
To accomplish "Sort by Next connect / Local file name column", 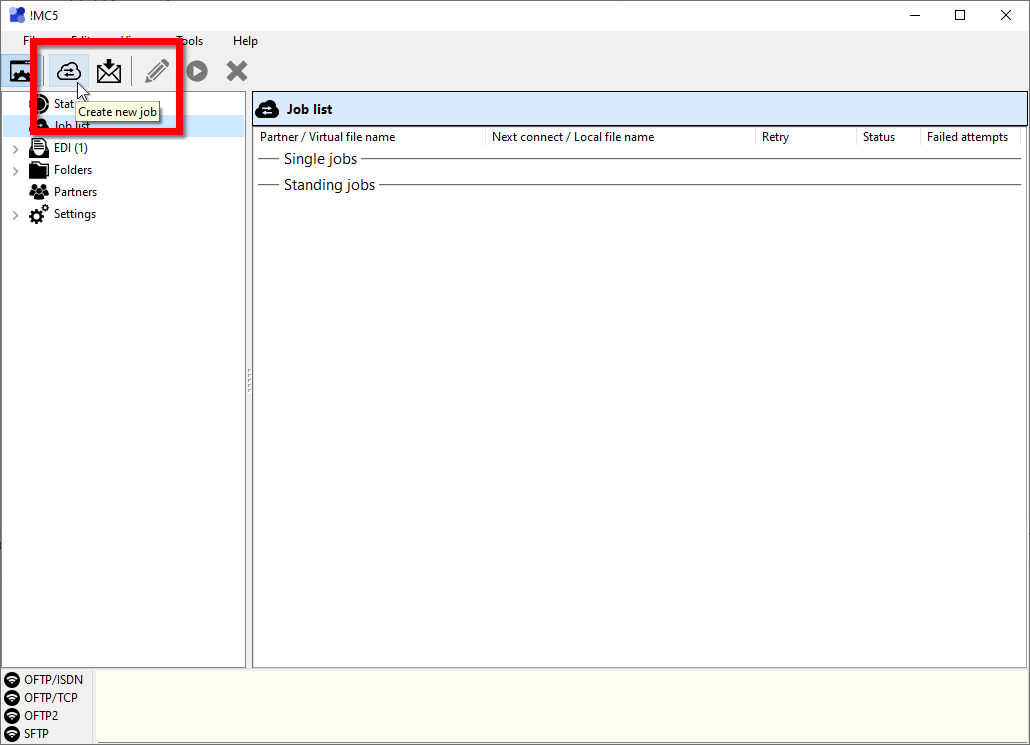I will tap(620, 137).
